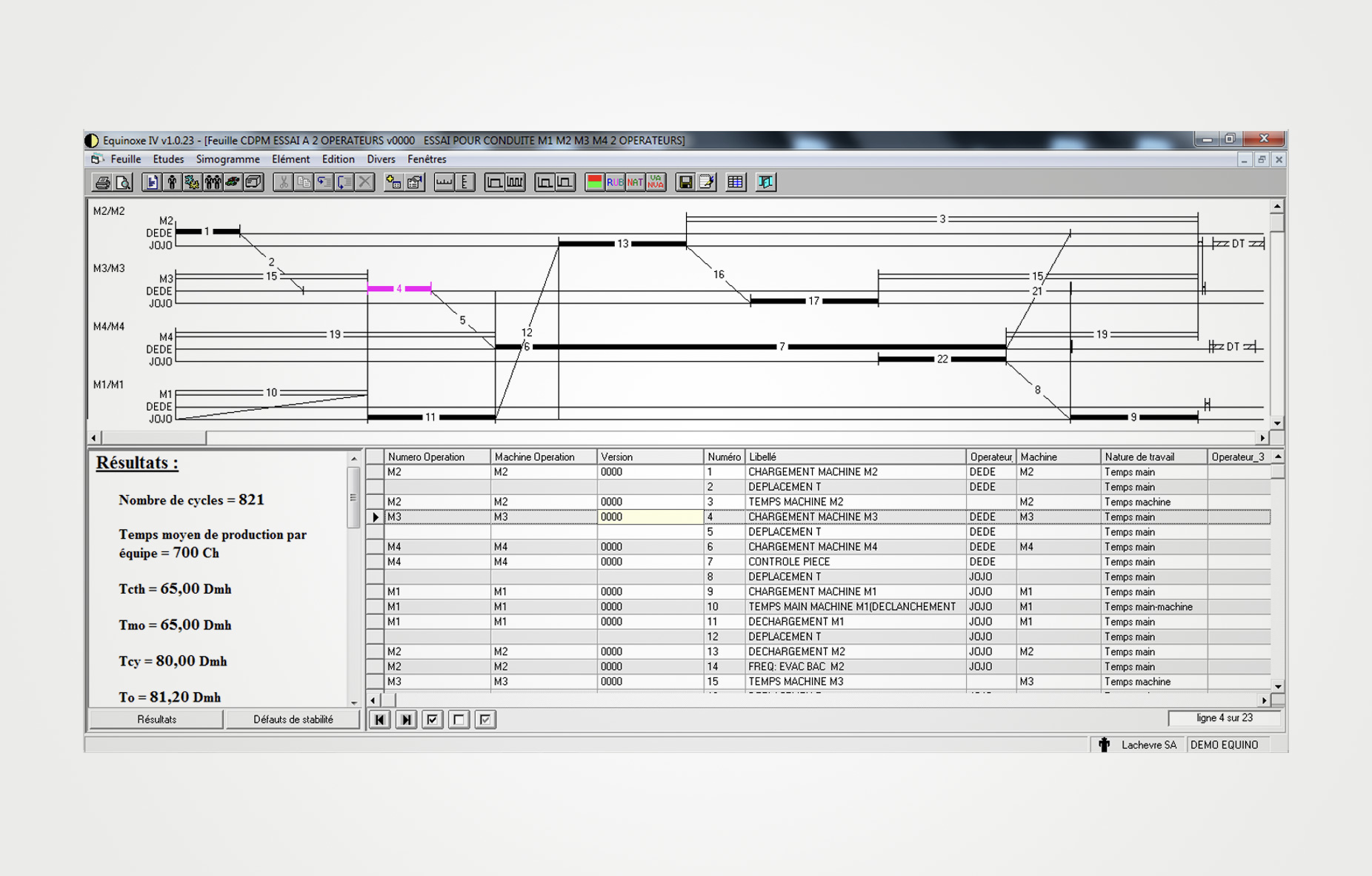Image resolution: width=1372 pixels, height=876 pixels.
Task: Switch to the Résultats tab
Action: pyautogui.click(x=156, y=720)
